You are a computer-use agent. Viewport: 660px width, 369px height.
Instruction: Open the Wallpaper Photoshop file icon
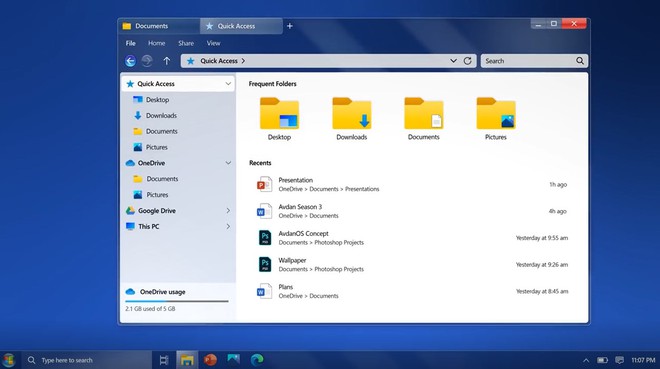pyautogui.click(x=265, y=264)
